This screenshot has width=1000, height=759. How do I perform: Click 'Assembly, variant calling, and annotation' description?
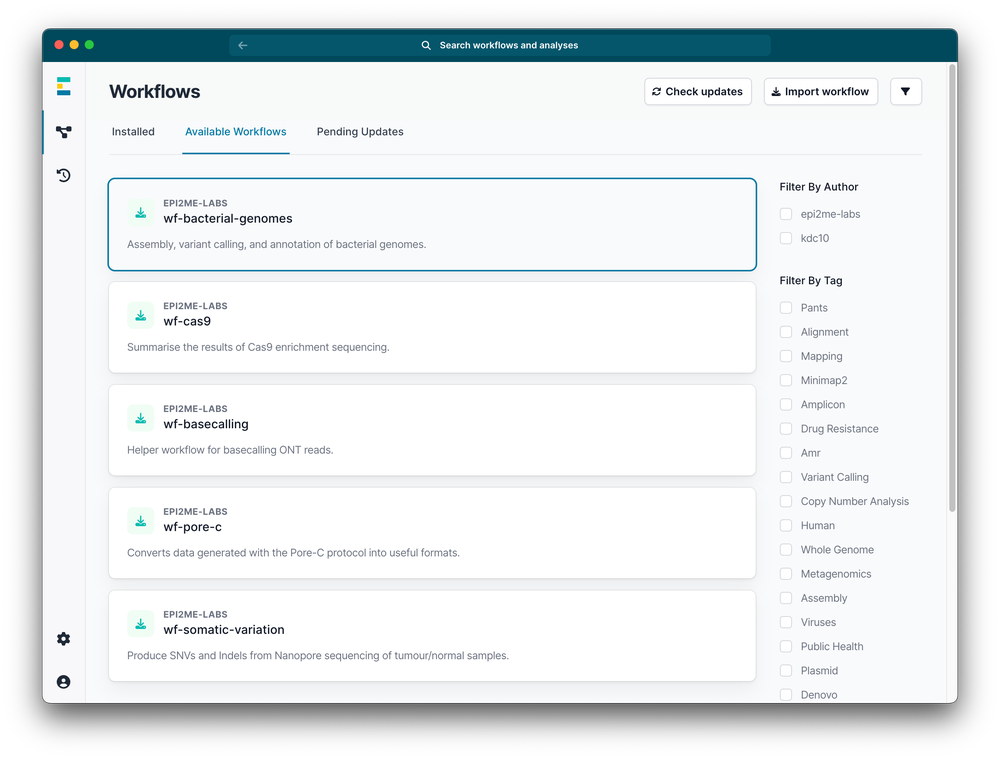click(276, 244)
